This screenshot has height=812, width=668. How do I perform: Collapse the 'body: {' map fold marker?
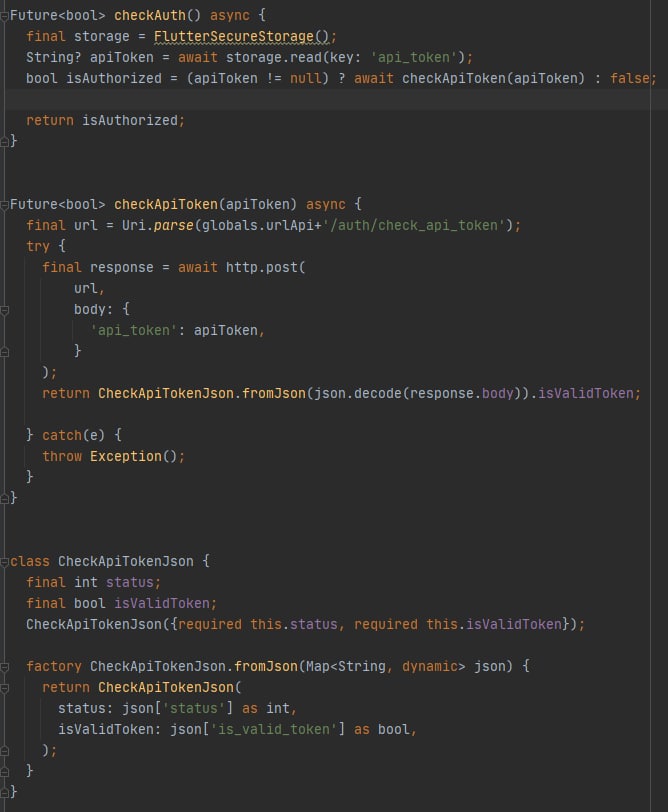point(4,310)
